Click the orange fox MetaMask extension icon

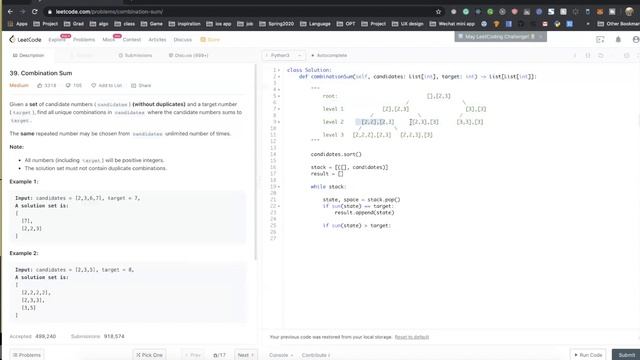click(x=600, y=12)
